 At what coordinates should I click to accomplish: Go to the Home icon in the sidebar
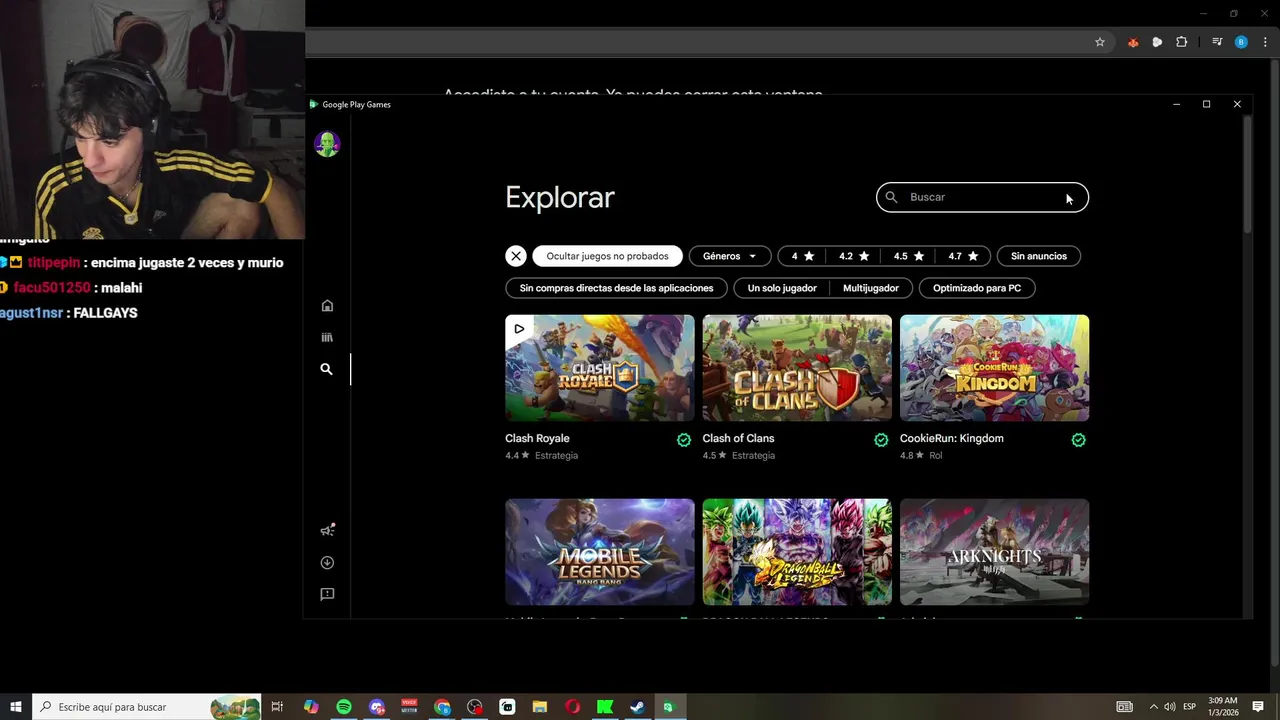(x=327, y=306)
